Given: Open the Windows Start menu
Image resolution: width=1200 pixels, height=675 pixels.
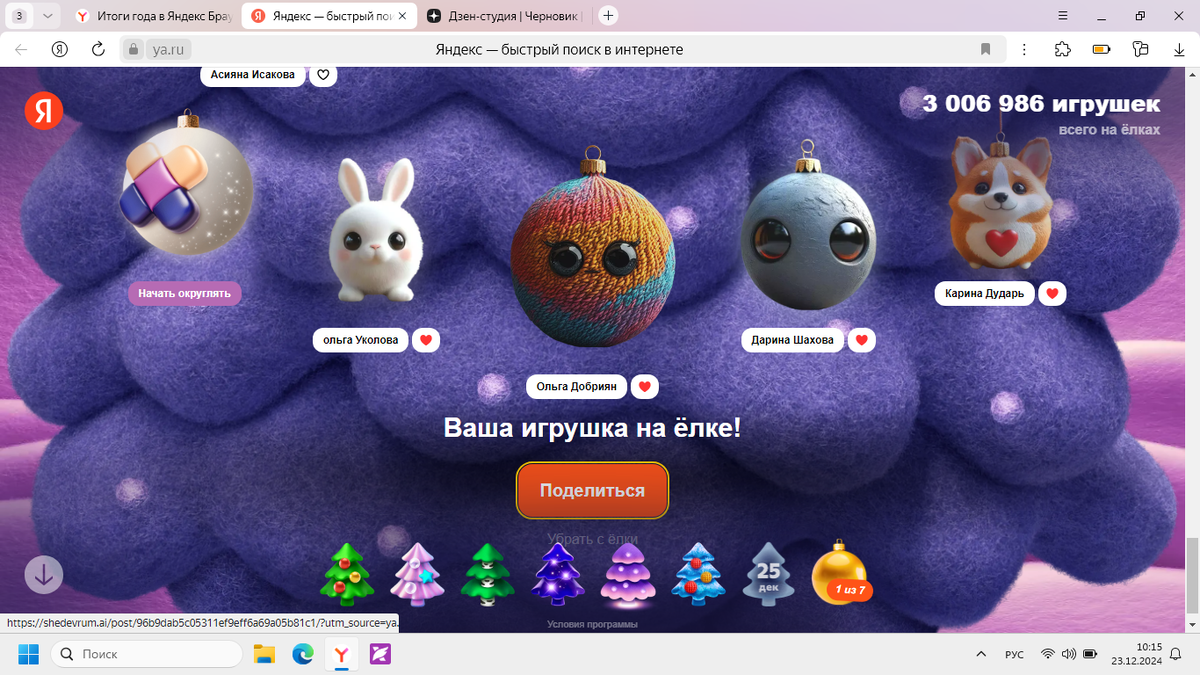Looking at the screenshot, I should 28,654.
